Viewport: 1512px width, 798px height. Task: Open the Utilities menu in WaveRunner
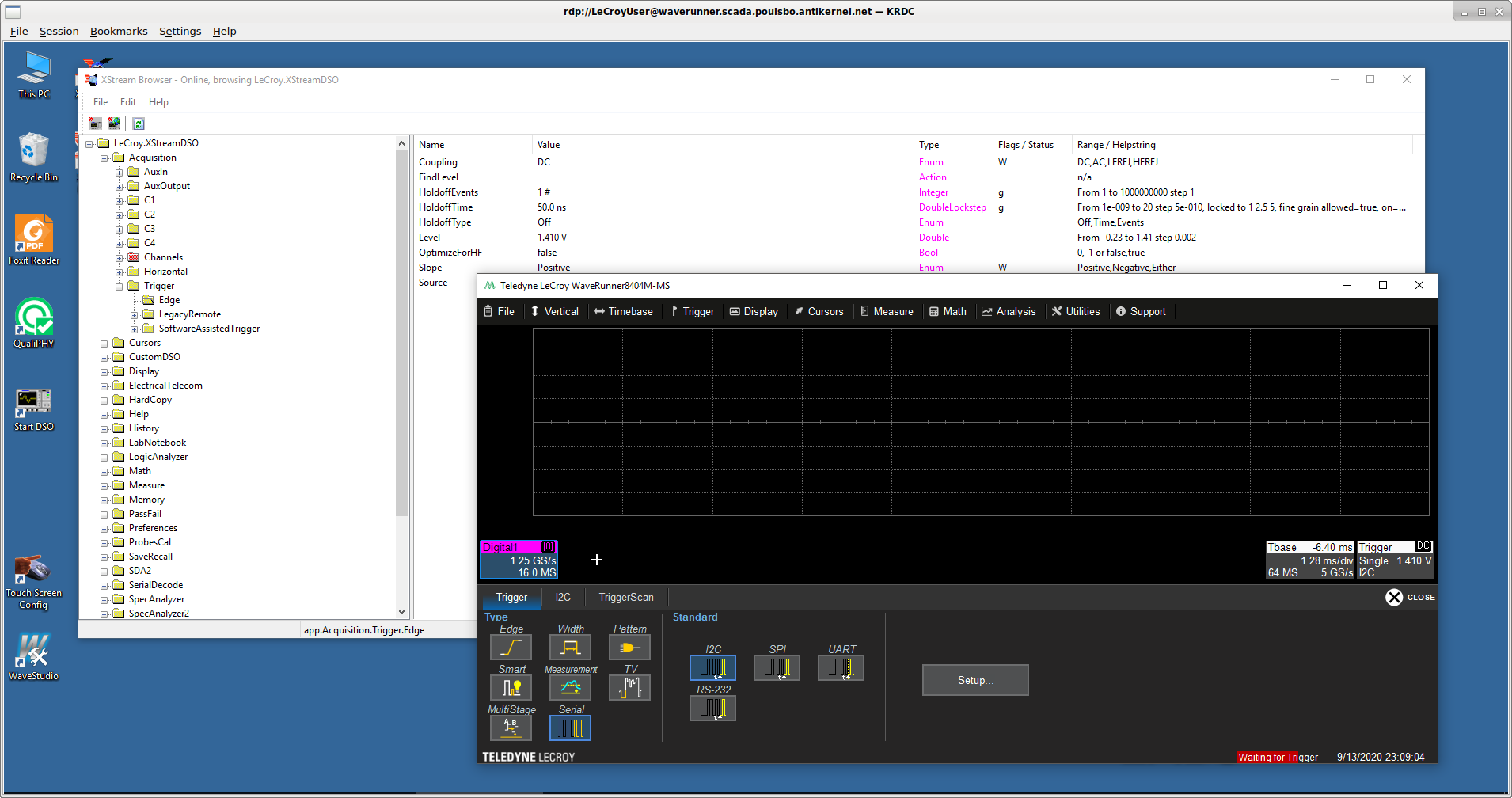click(x=1075, y=311)
